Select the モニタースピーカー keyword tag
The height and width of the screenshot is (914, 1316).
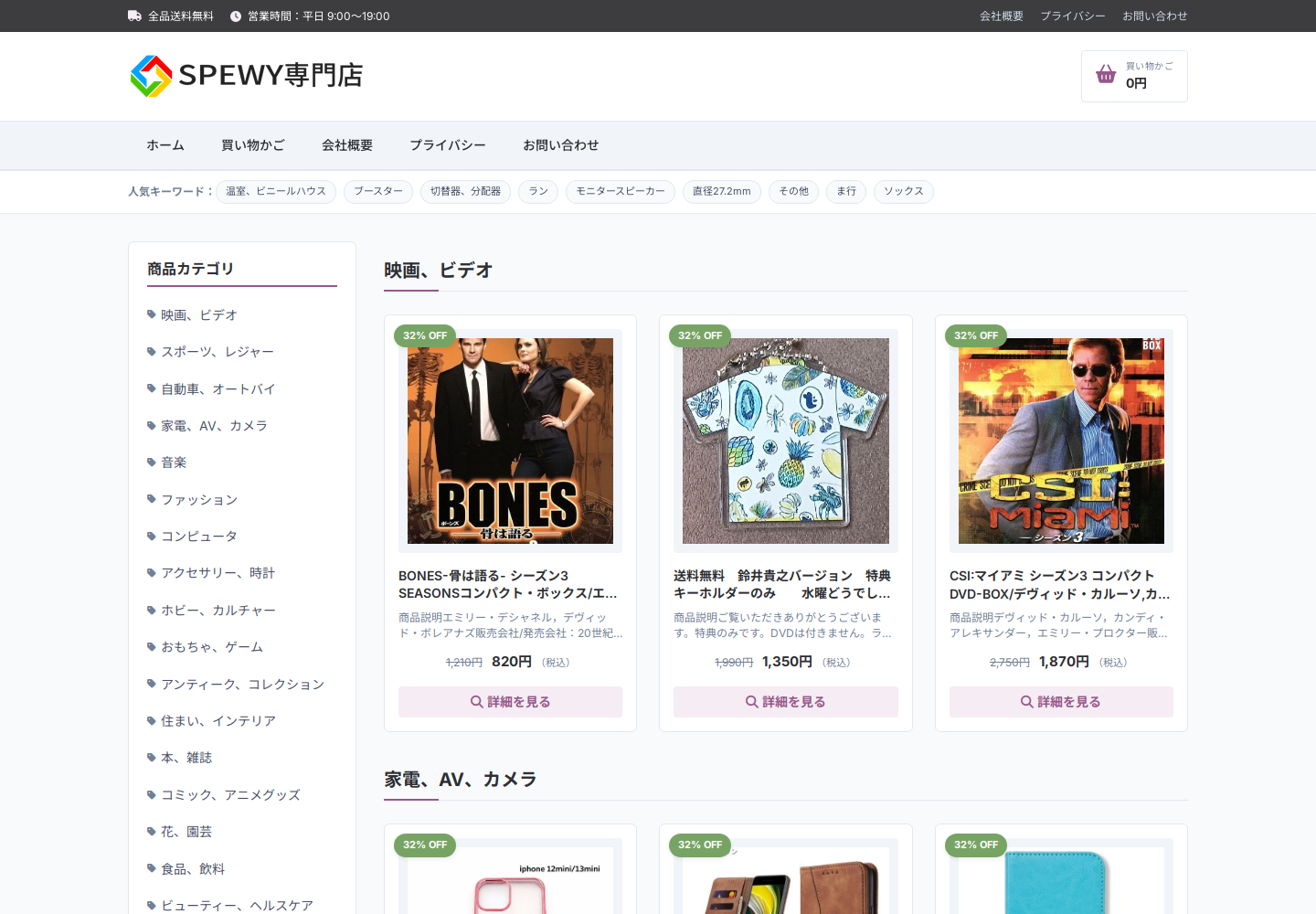[x=621, y=191]
